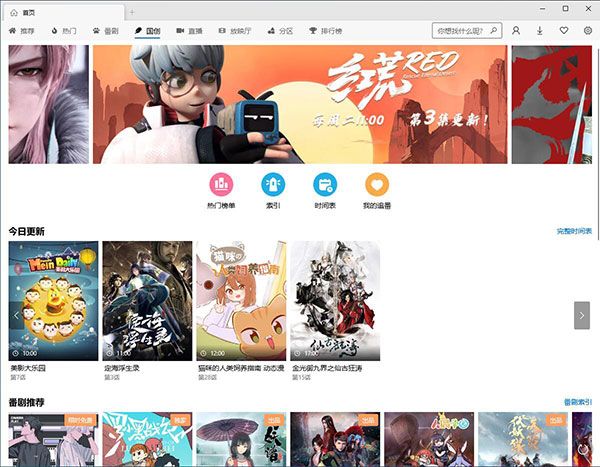This screenshot has width=600, height=467.
Task: Open the user account icon
Action: coord(516,31)
